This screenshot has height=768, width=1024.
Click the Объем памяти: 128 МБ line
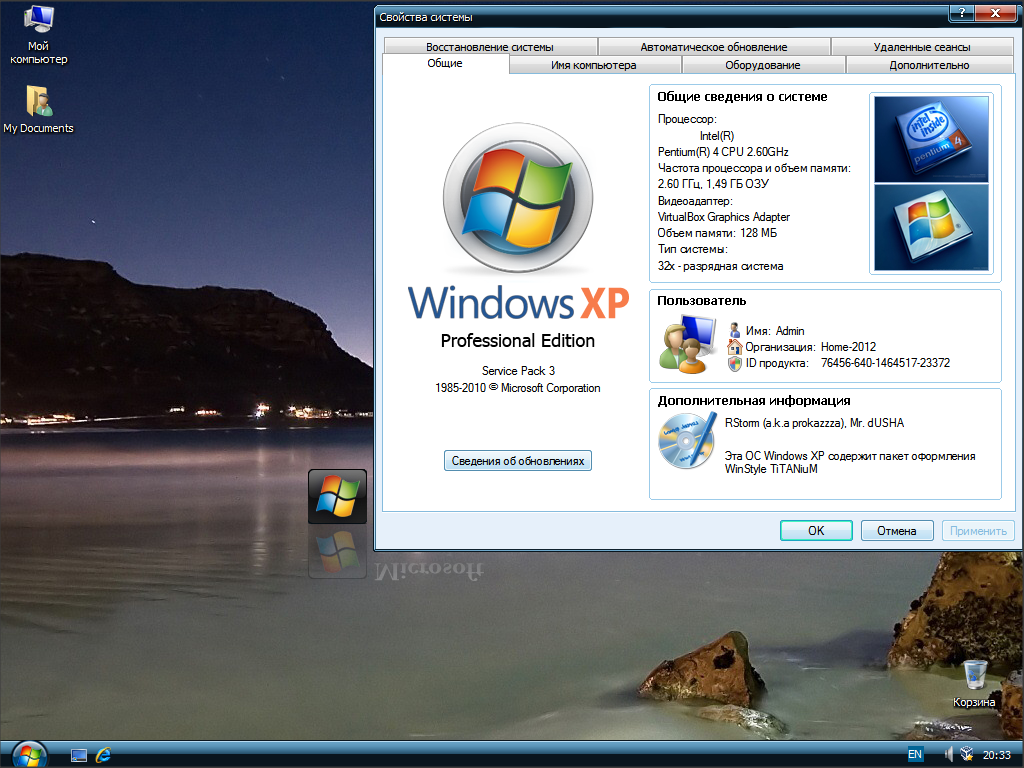(717, 233)
